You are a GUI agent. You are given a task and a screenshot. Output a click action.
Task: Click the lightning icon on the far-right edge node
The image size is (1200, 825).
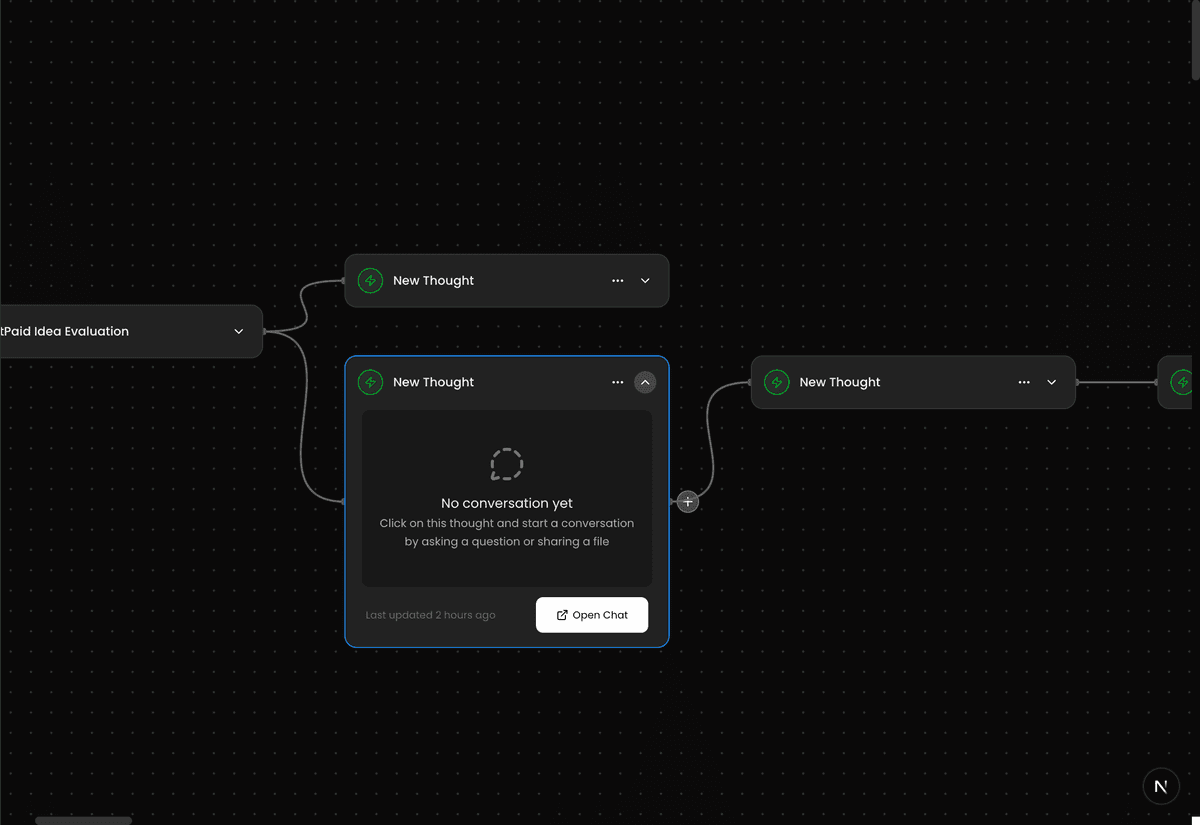[1183, 382]
